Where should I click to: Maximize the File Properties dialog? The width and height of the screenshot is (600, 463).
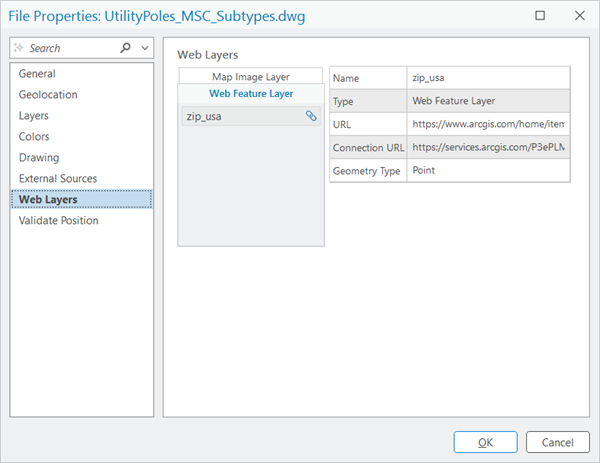tap(541, 16)
